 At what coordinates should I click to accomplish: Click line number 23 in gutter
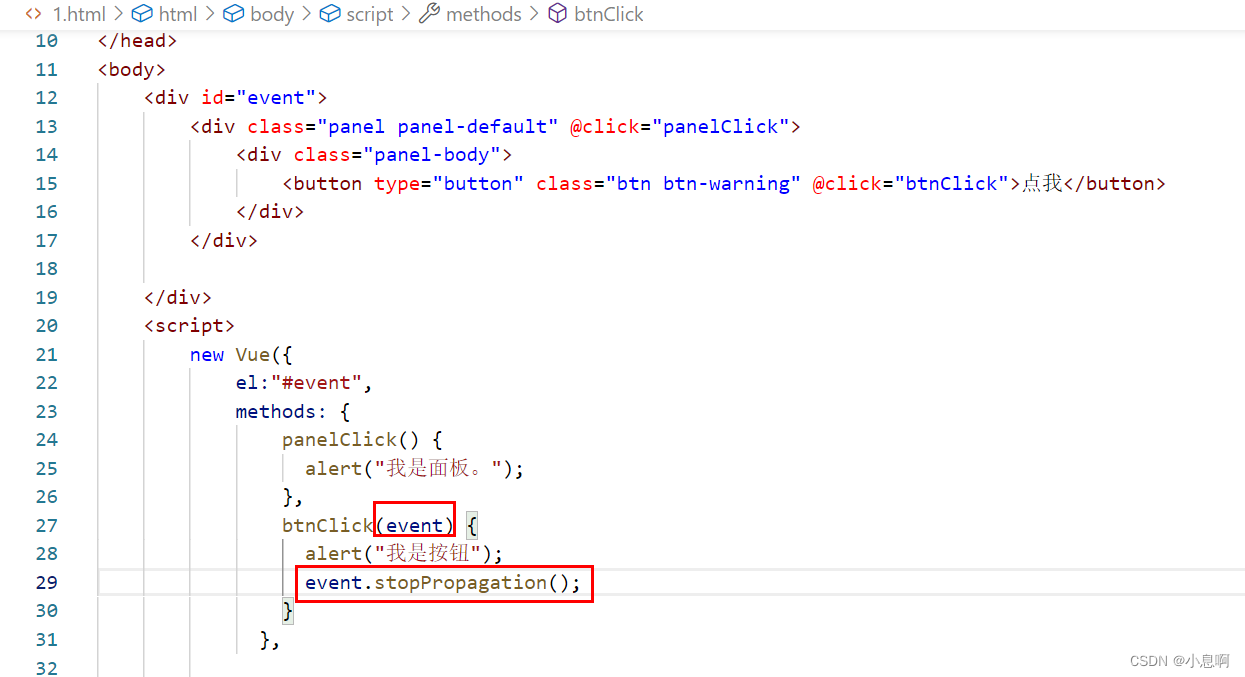46,412
